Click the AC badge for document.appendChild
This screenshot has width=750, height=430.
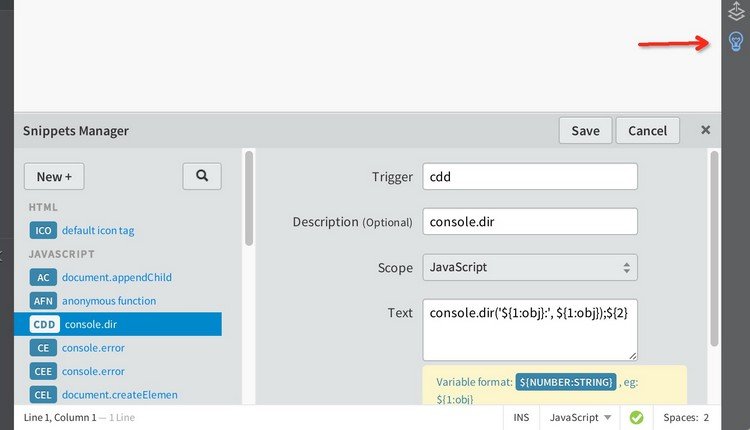coord(43,277)
